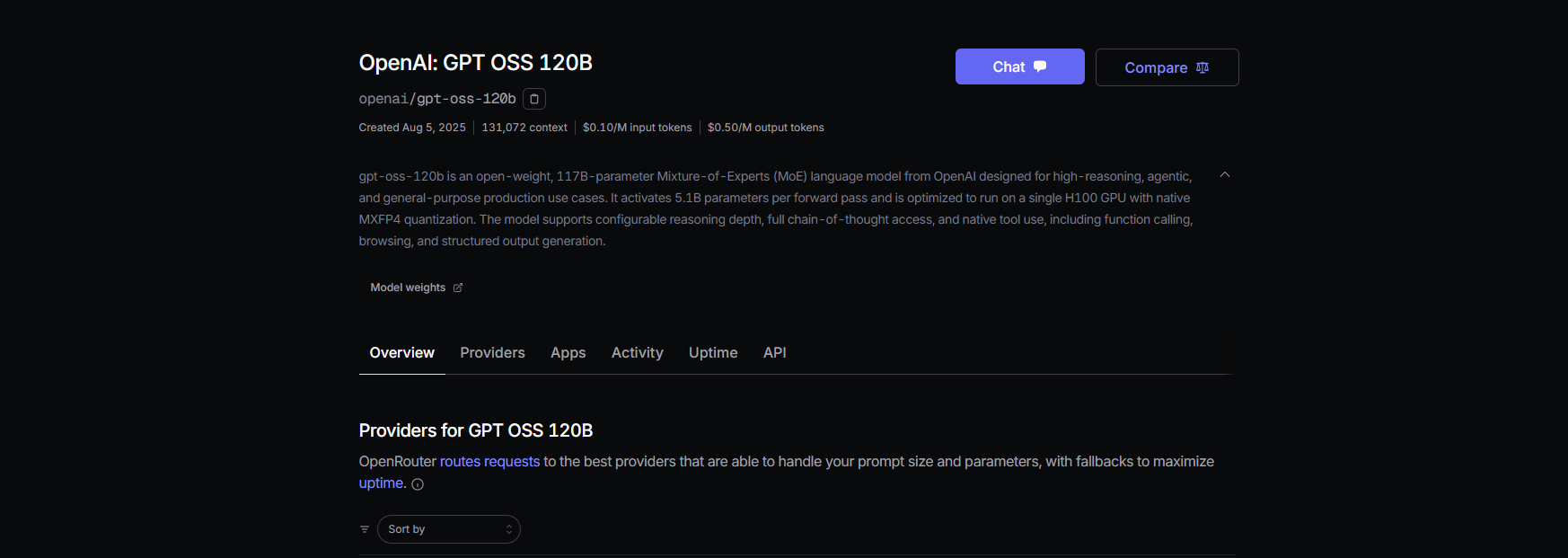Screen dimensions: 1568x558
Task: Go to the Apps tab
Action: pos(568,353)
